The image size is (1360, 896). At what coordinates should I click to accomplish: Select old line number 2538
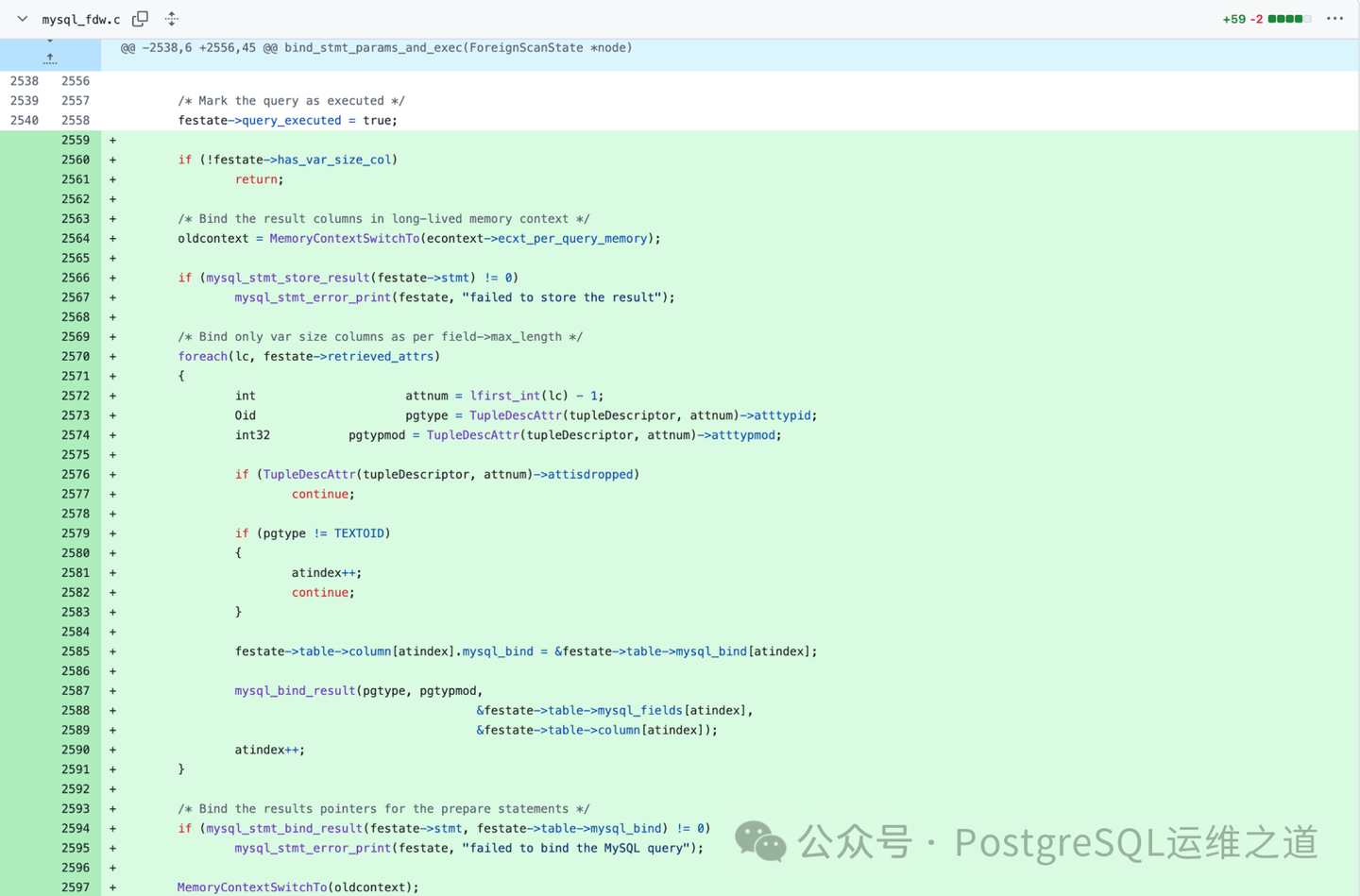[25, 81]
